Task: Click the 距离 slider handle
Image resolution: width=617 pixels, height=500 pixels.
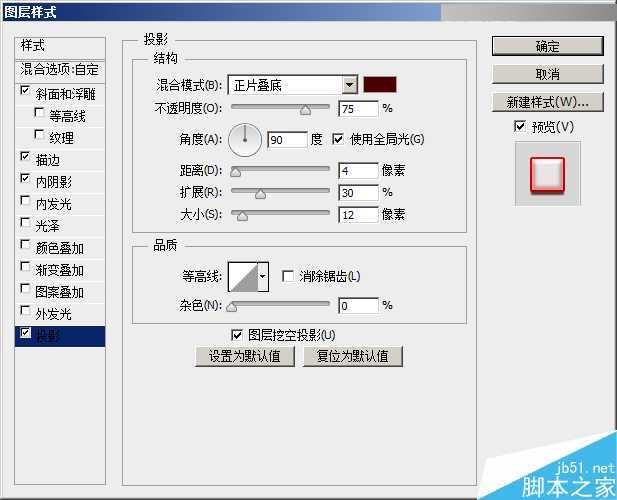Action: click(235, 172)
